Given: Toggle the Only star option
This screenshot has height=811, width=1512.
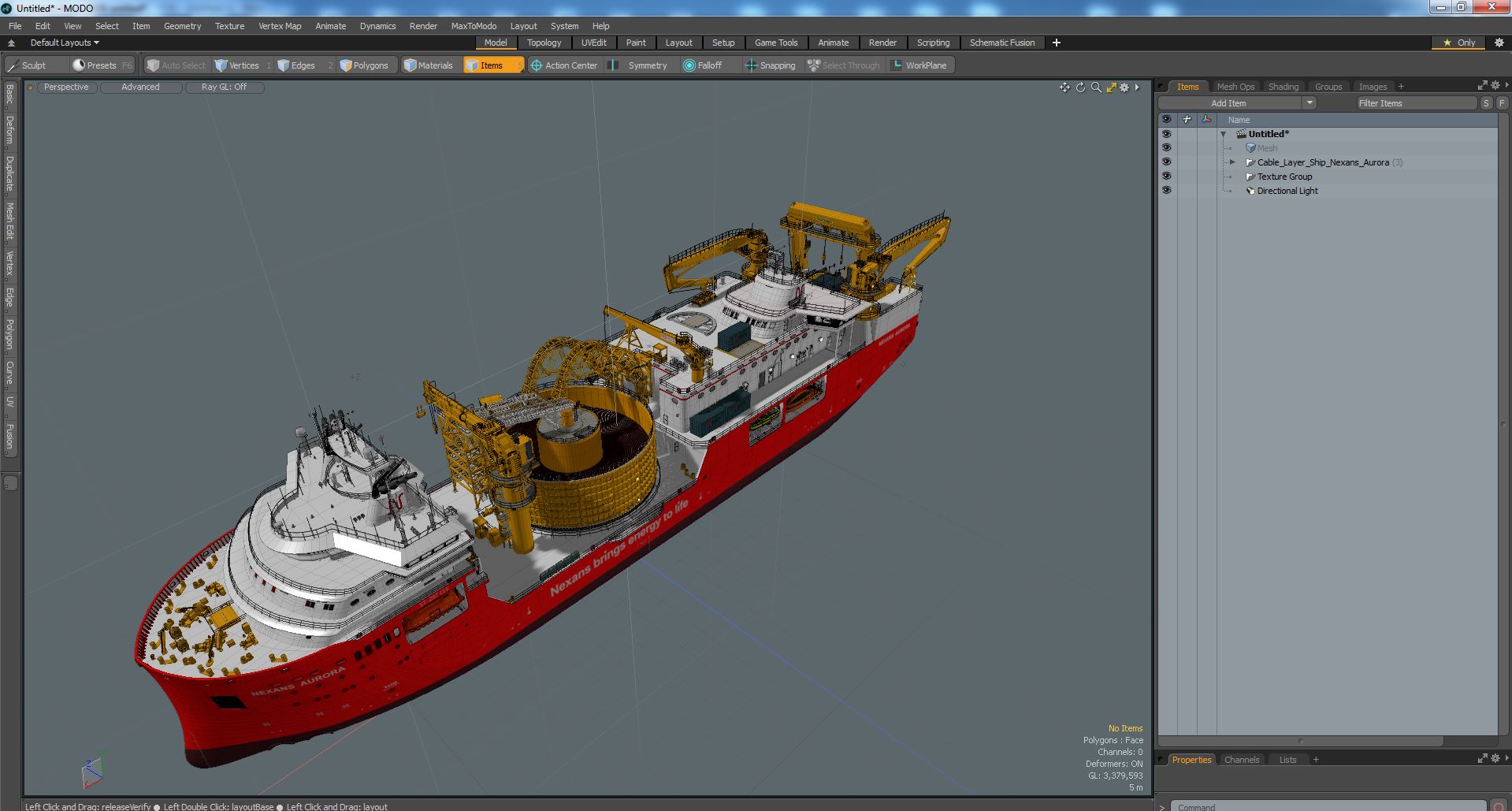Looking at the screenshot, I should tap(1458, 43).
